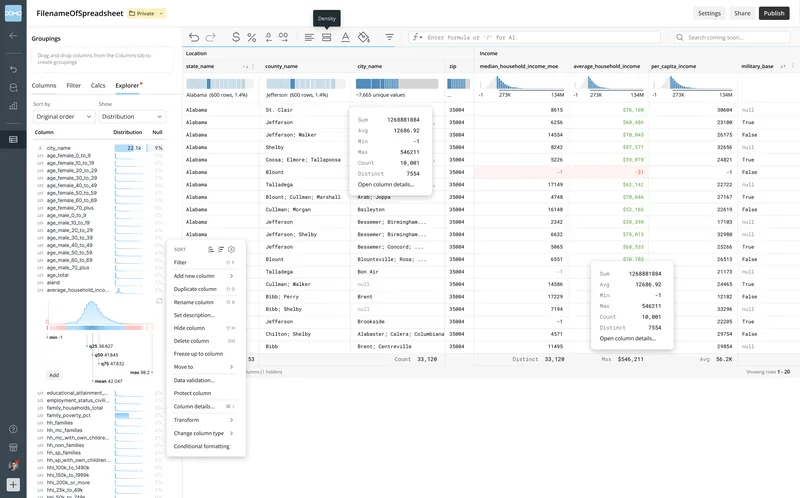
Task: Switch to the Filter tab
Action: (x=73, y=86)
